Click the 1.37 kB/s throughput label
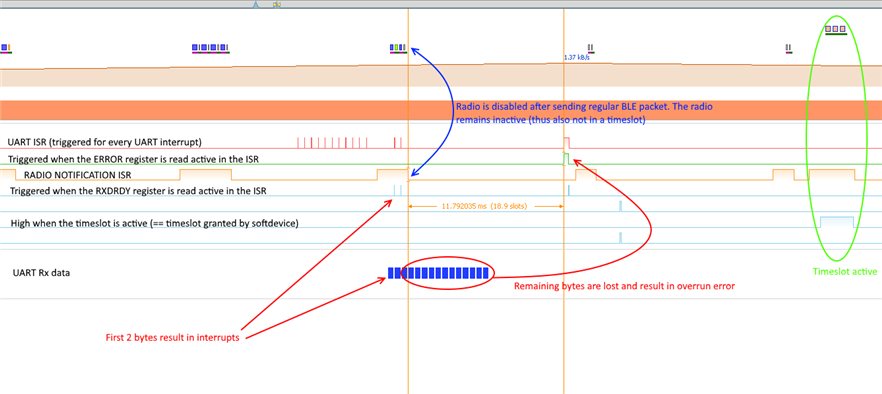 click(577, 57)
